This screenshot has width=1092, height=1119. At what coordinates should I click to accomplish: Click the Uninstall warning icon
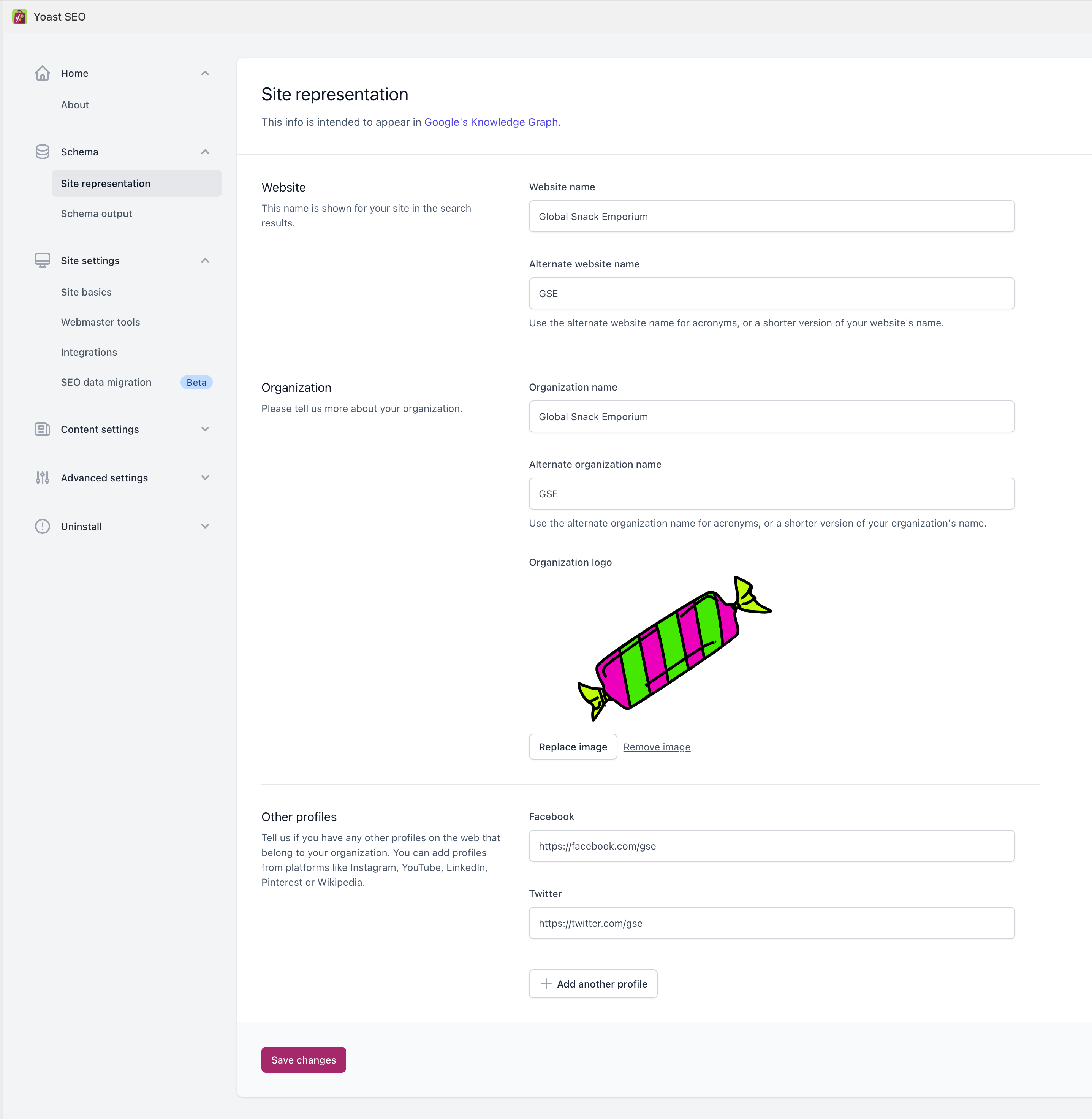(43, 526)
